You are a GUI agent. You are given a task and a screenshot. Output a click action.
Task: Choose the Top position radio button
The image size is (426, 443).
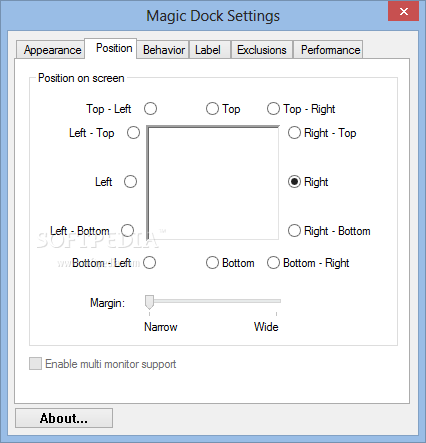[212, 109]
